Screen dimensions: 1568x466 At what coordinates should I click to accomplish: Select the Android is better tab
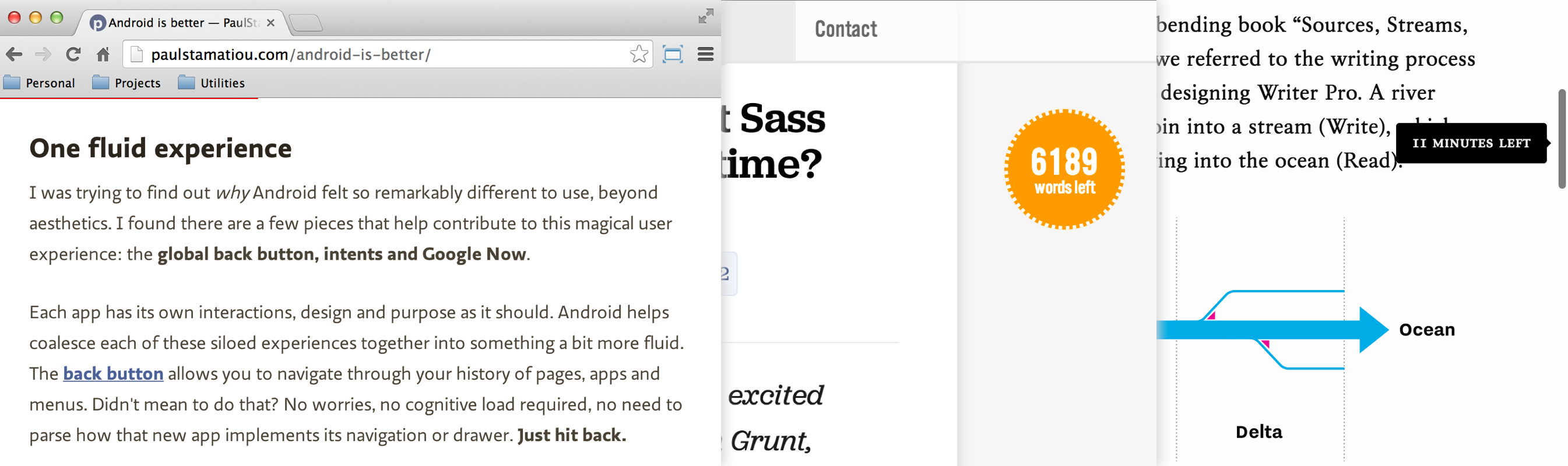coord(177,23)
